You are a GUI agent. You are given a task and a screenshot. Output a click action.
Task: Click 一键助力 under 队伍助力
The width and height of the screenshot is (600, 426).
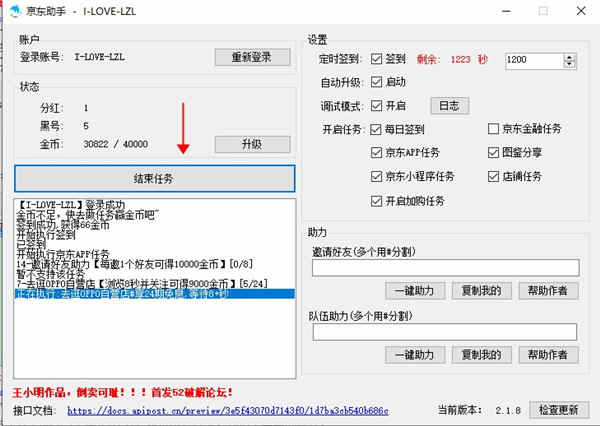pyautogui.click(x=415, y=355)
